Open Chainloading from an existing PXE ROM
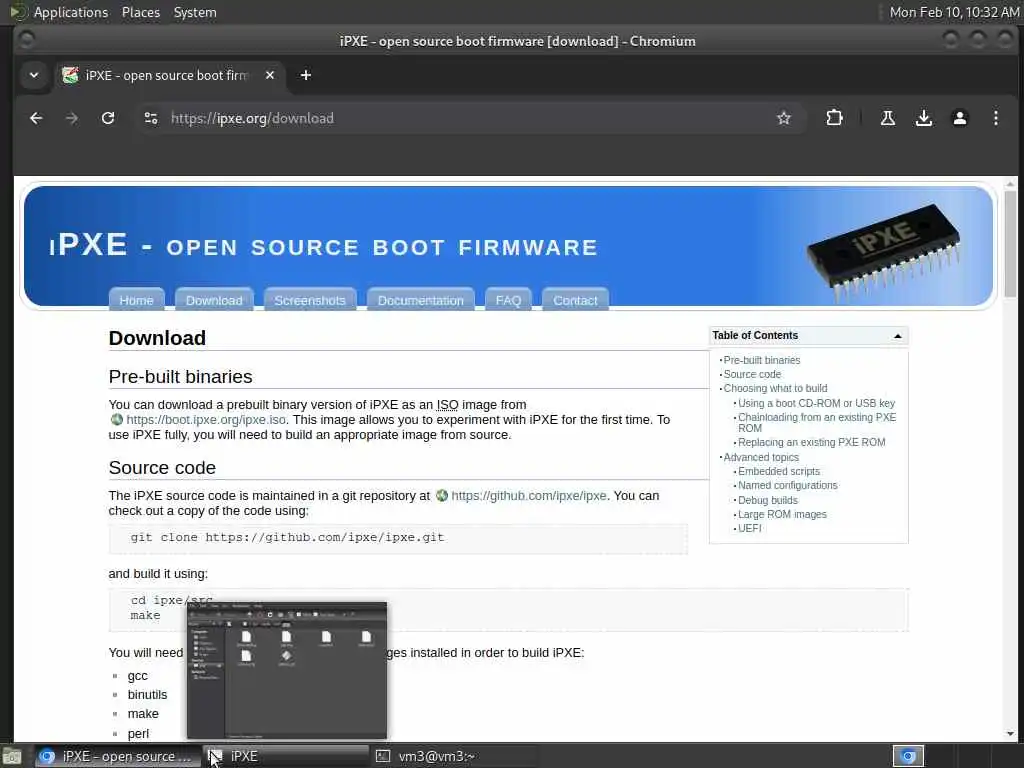1024x768 pixels. 817,423
